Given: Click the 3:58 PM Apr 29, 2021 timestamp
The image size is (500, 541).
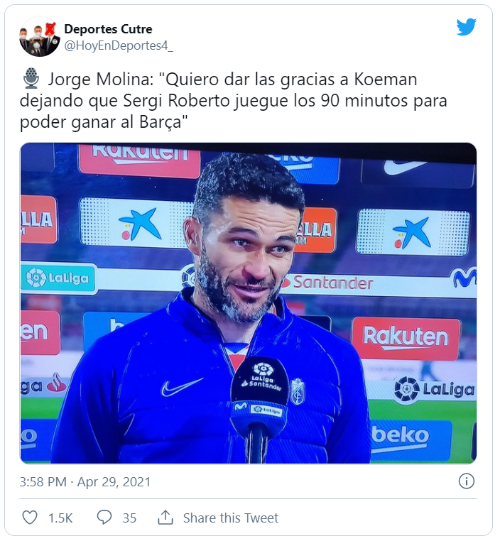Looking at the screenshot, I should click(85, 482).
